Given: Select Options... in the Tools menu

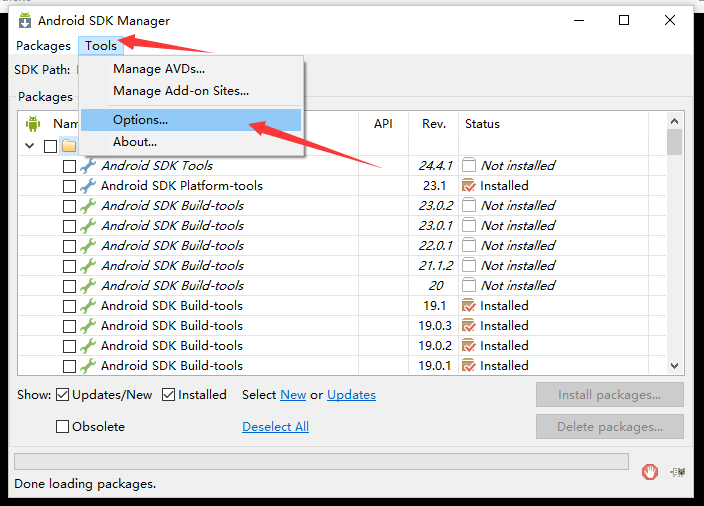Looking at the screenshot, I should (x=191, y=120).
